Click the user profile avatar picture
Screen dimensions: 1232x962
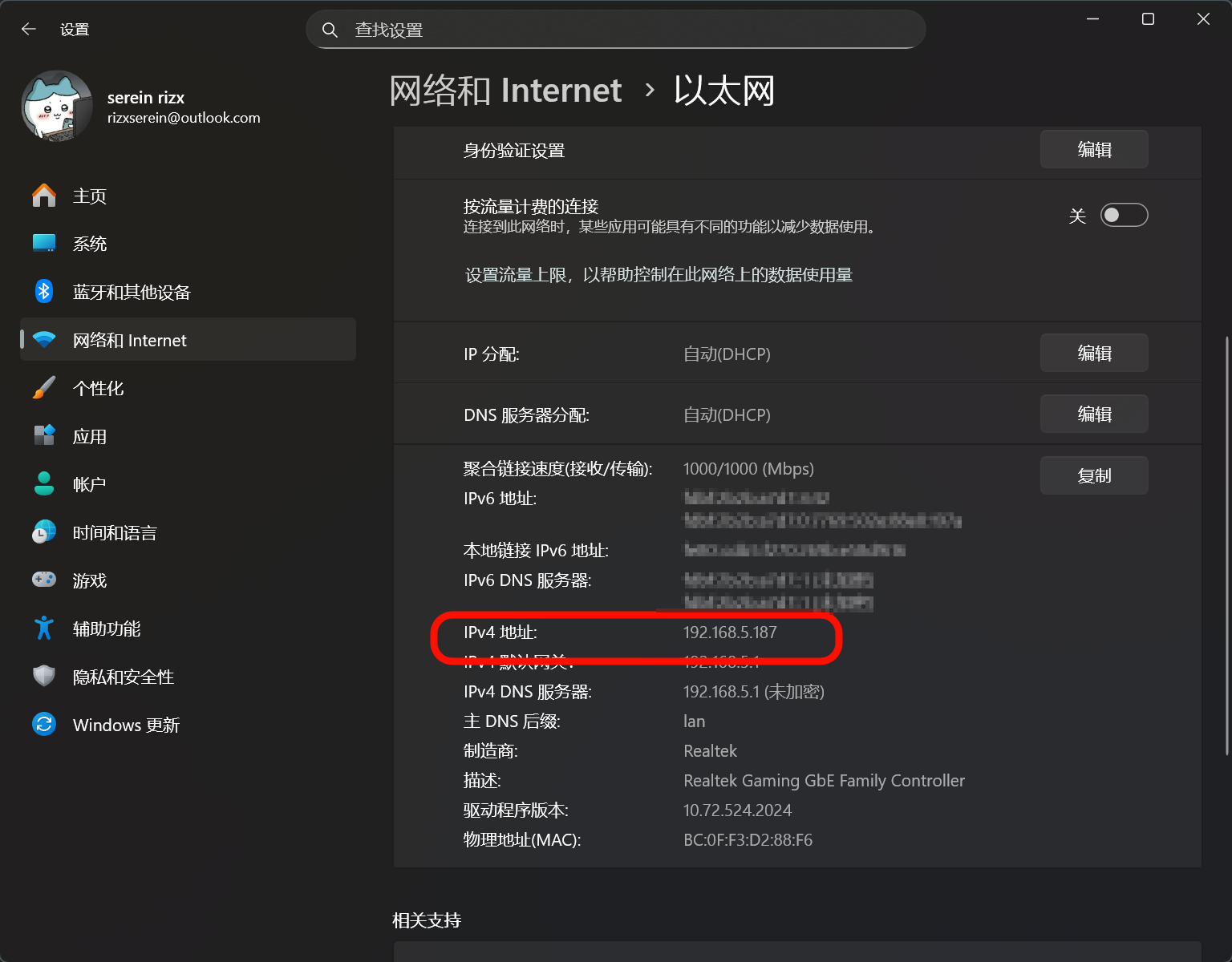coord(57,107)
